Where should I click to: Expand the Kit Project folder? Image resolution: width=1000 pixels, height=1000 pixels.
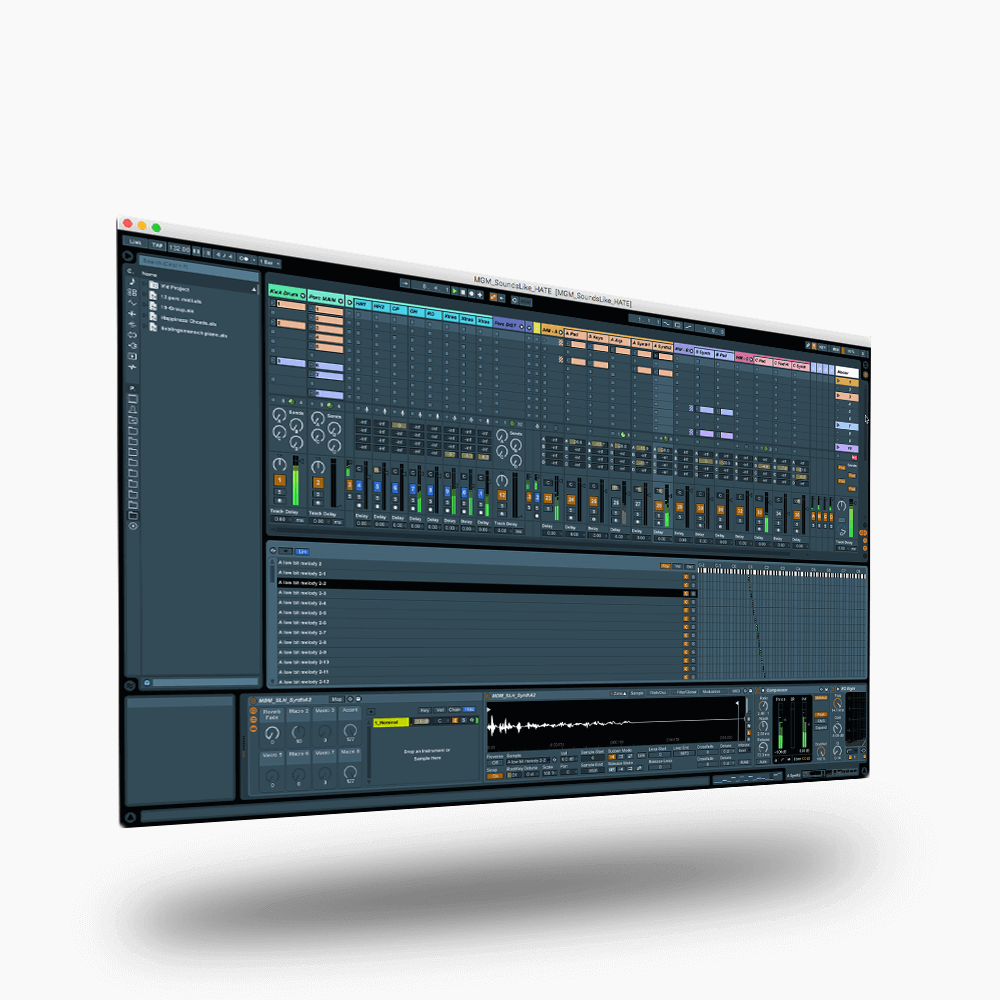pyautogui.click(x=145, y=284)
